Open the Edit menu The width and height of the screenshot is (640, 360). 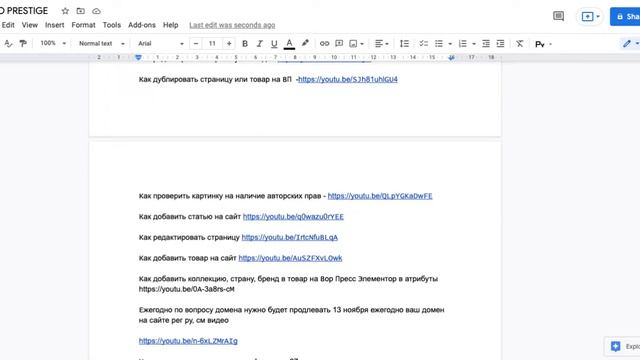(x=8, y=25)
